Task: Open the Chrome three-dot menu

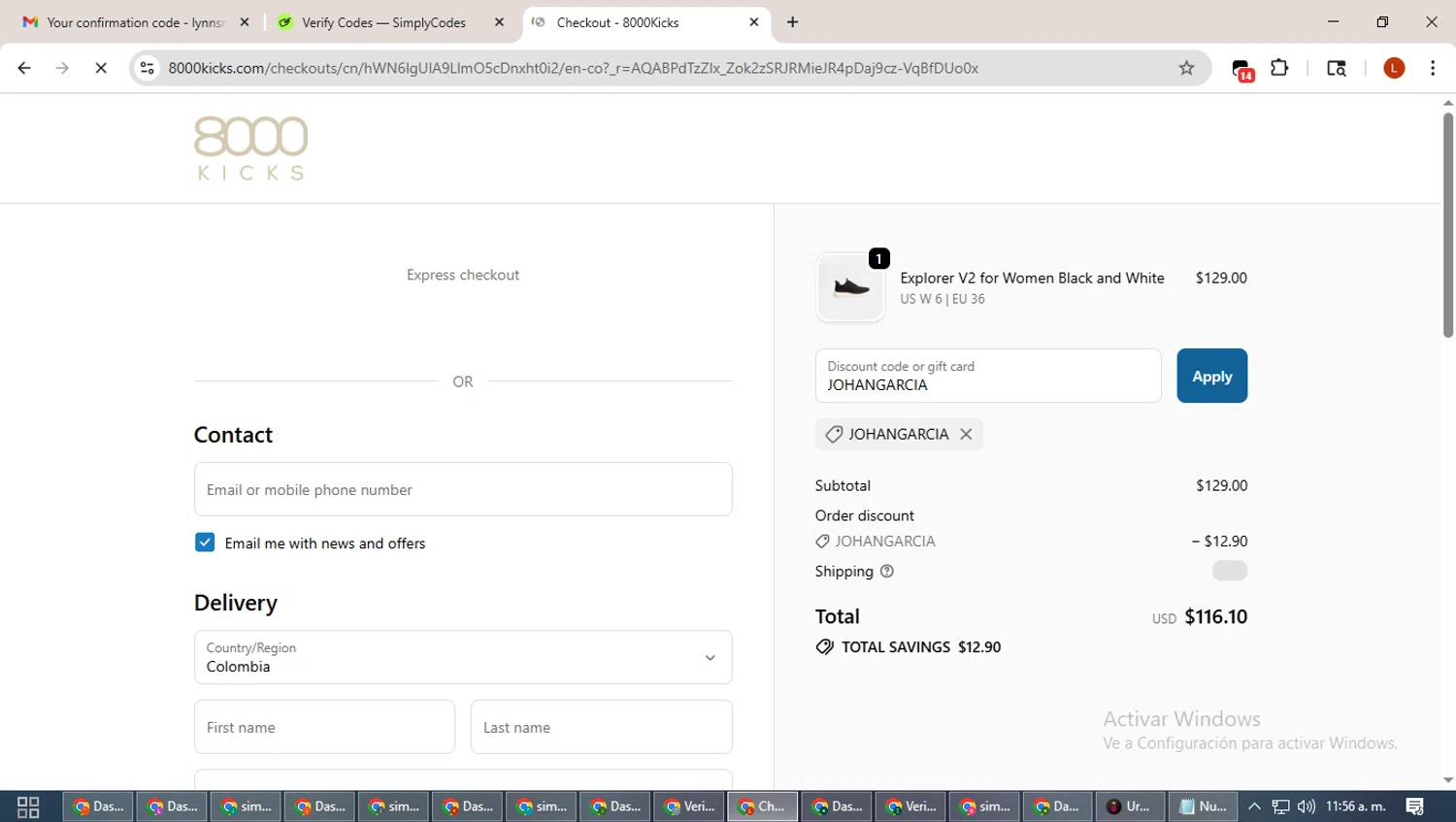Action: (x=1433, y=68)
